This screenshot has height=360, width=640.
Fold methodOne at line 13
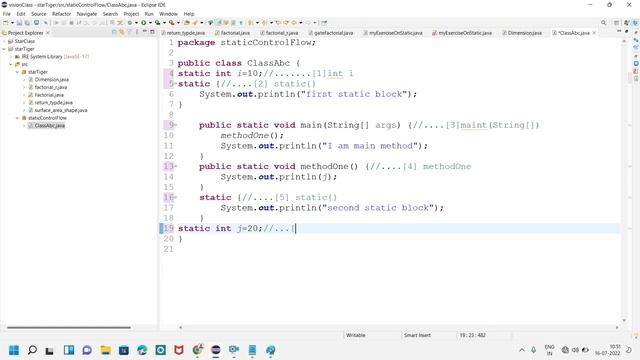click(176, 166)
